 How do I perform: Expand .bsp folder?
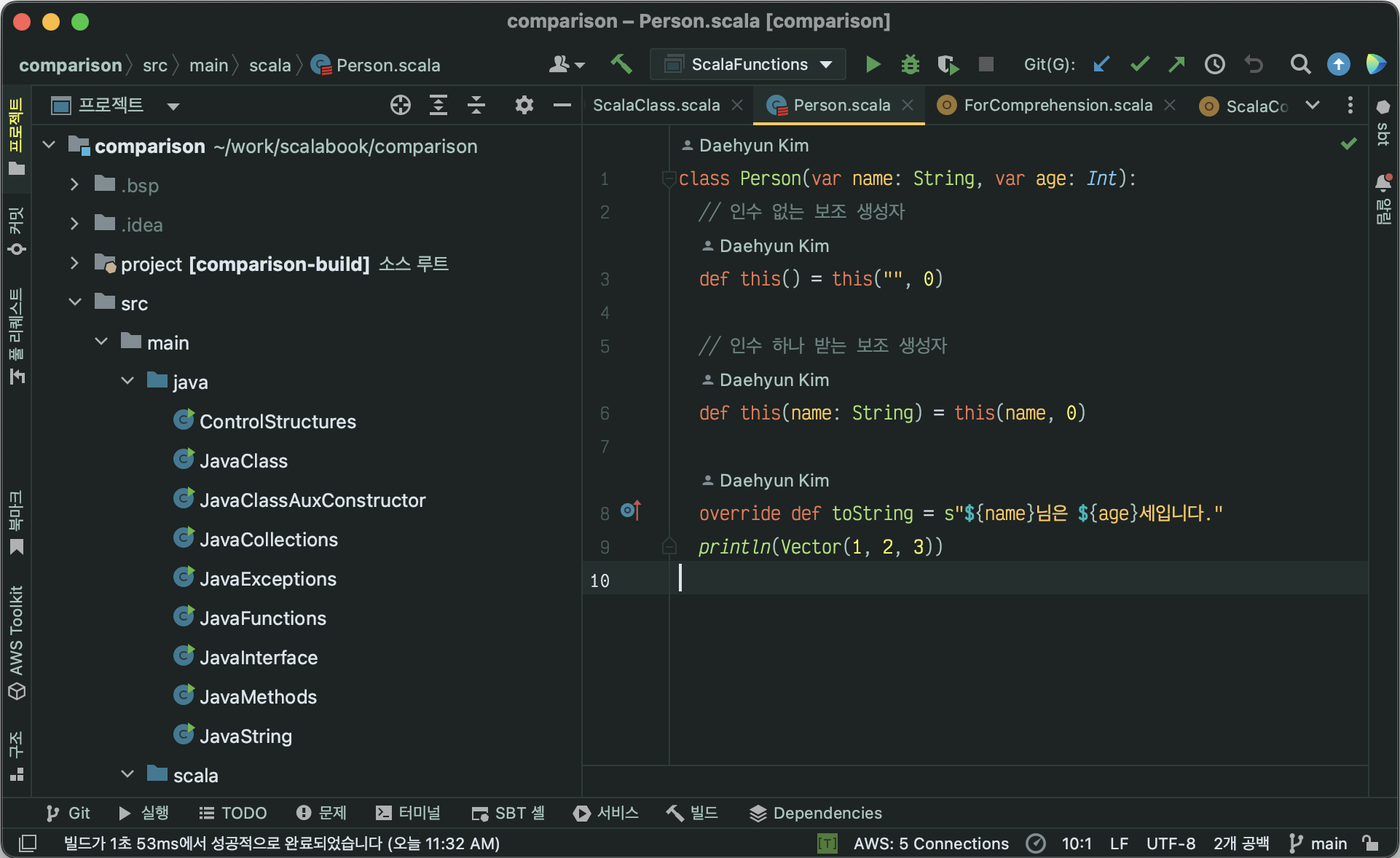74,184
